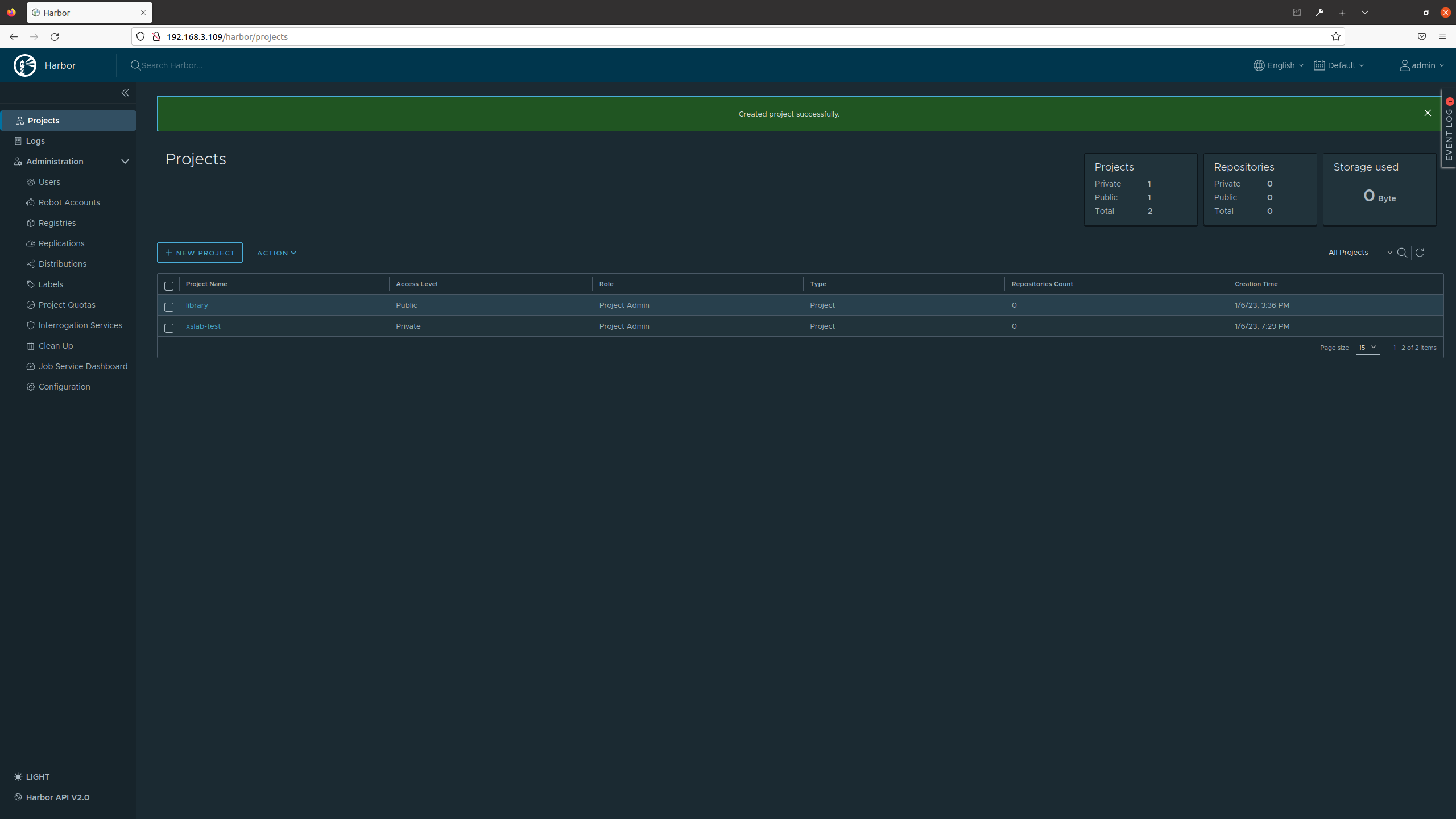This screenshot has height=819, width=1456.
Task: Click the wrench tools icon in titlebar
Action: (1319, 13)
